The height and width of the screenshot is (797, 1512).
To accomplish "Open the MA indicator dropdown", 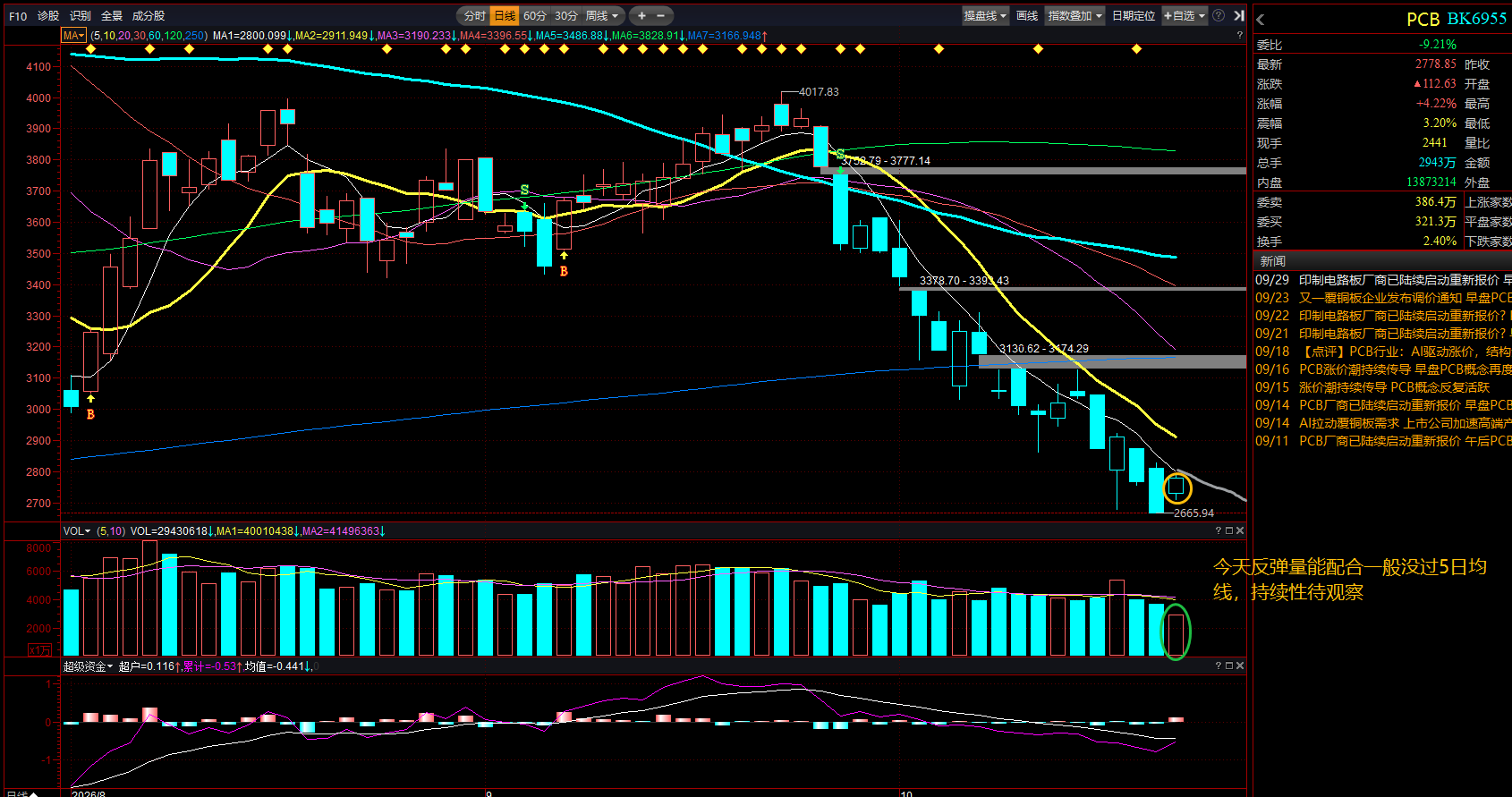I will coord(73,36).
